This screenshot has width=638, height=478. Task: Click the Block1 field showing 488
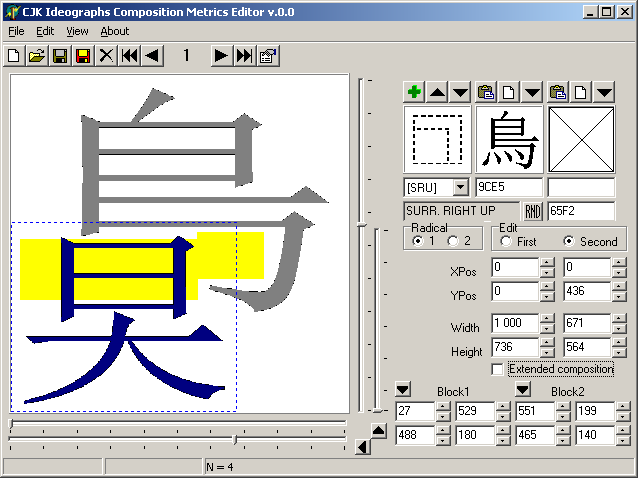tap(415, 435)
